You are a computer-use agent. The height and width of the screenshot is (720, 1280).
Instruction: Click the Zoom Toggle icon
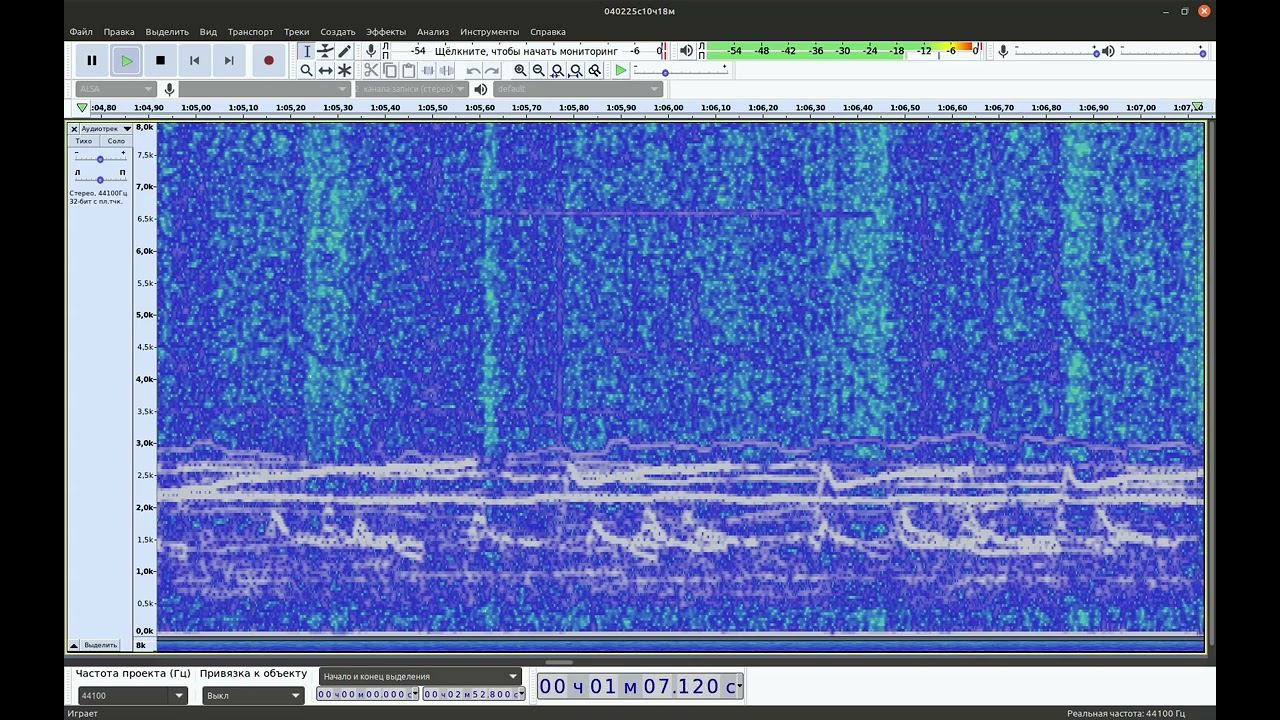tap(595, 70)
